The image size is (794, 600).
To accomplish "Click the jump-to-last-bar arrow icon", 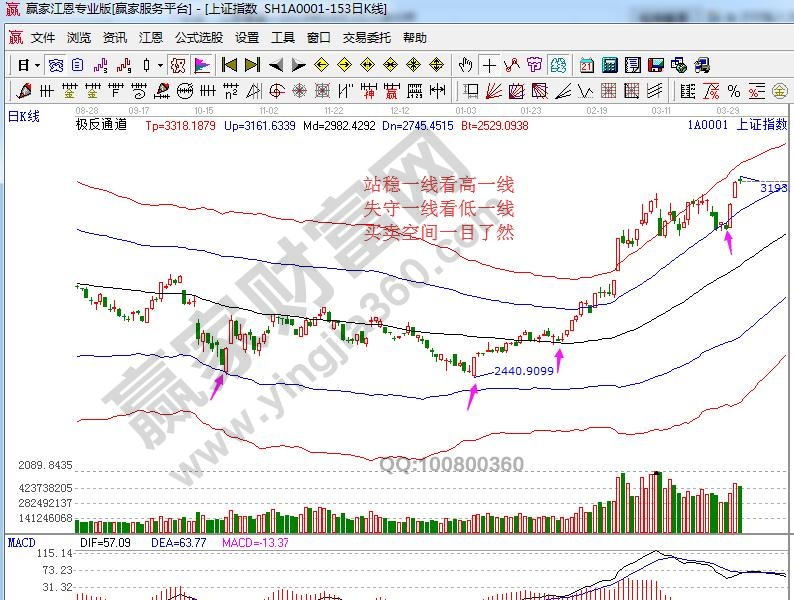I will [x=251, y=65].
